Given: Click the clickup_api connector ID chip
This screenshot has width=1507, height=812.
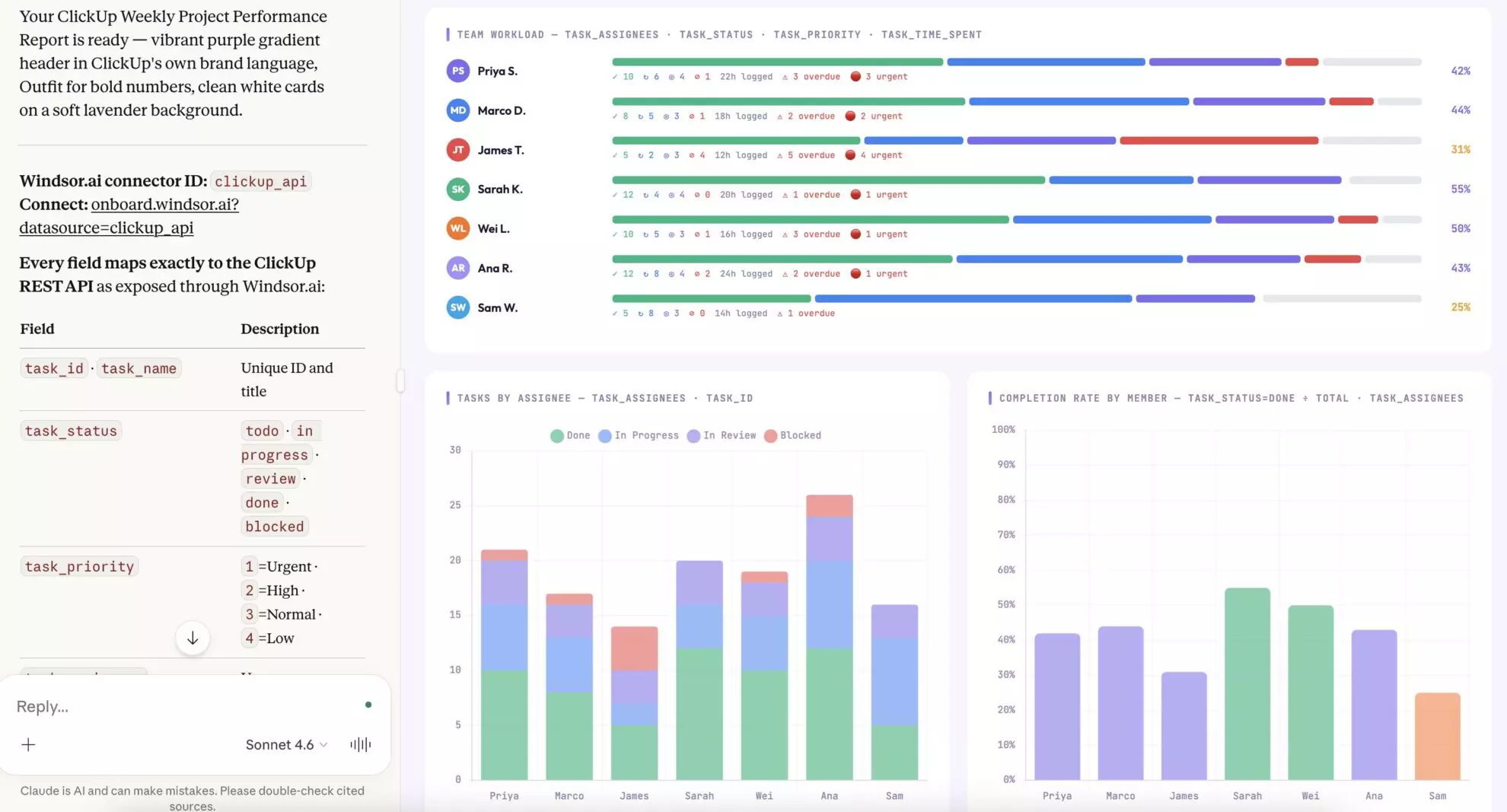Looking at the screenshot, I should [260, 181].
